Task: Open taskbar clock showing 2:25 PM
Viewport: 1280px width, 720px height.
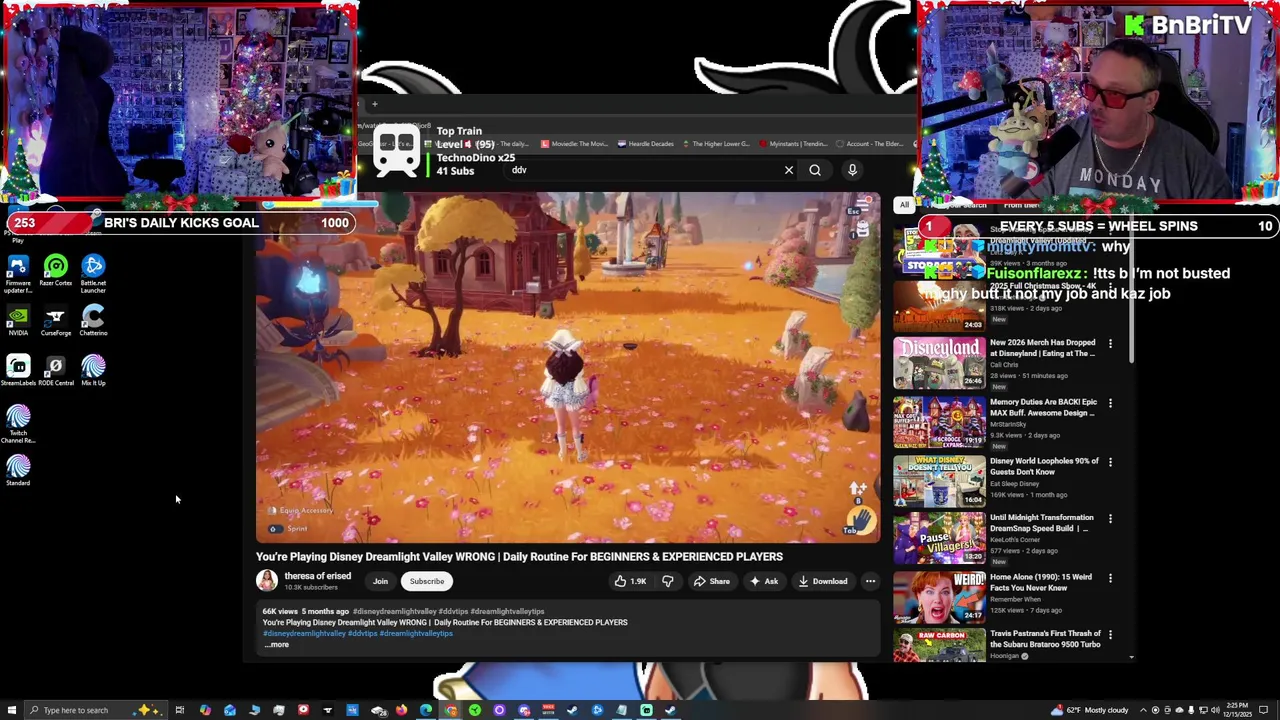Action: pos(1238,710)
